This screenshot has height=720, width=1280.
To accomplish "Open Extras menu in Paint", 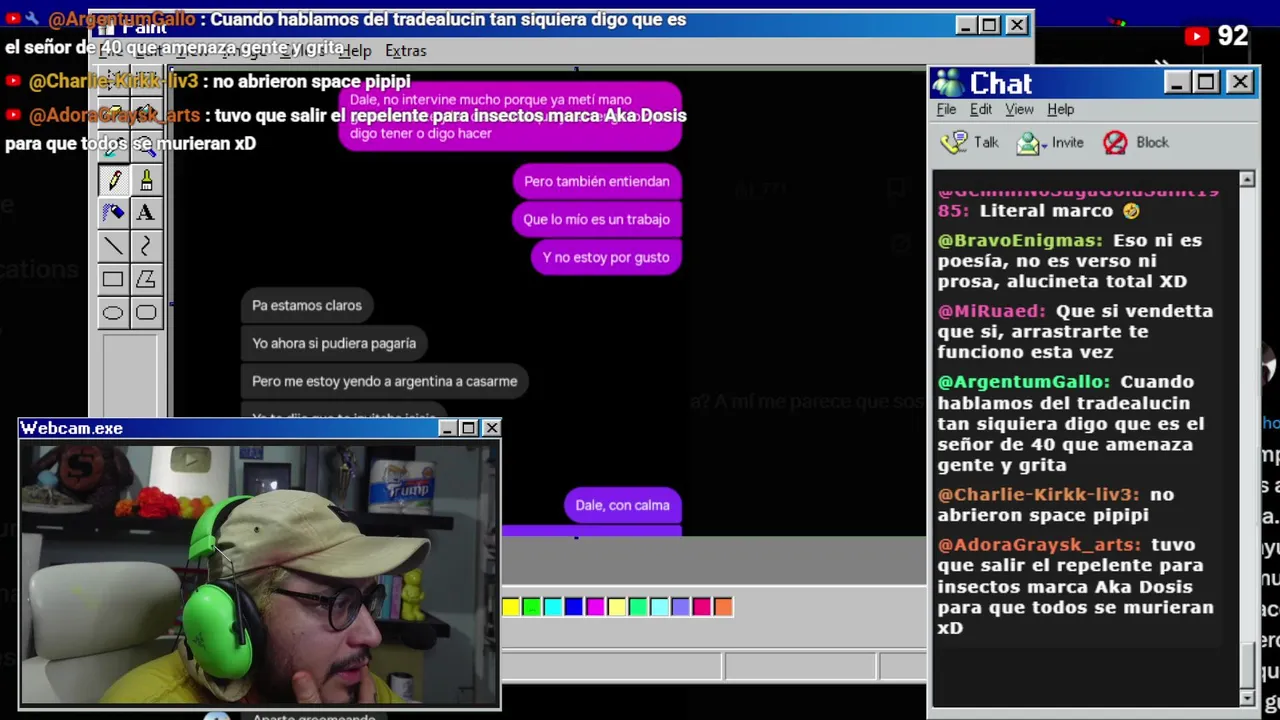I will coord(405,50).
